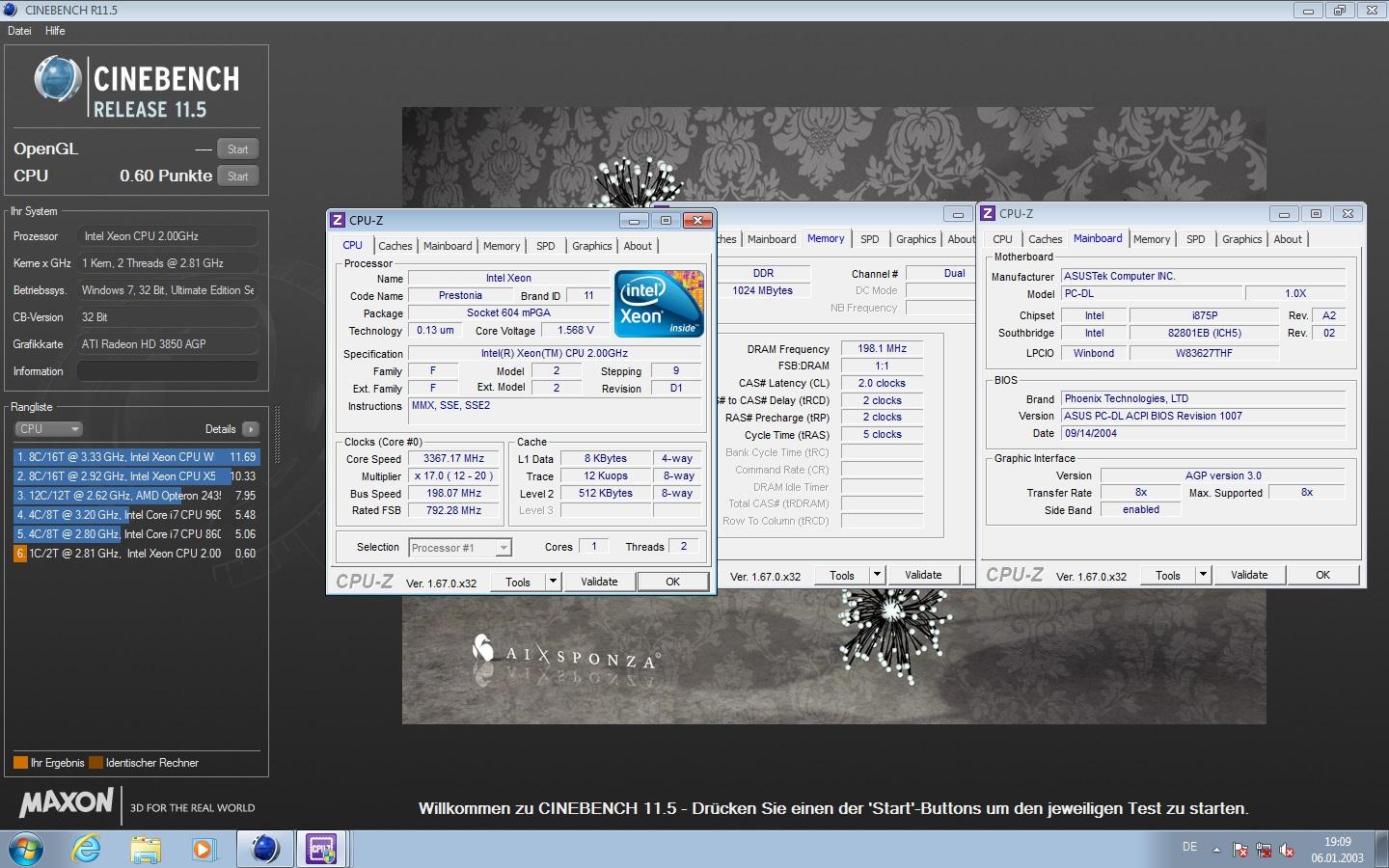Click the muted volume tray icon
This screenshot has height=868, width=1389.
pos(1287,851)
